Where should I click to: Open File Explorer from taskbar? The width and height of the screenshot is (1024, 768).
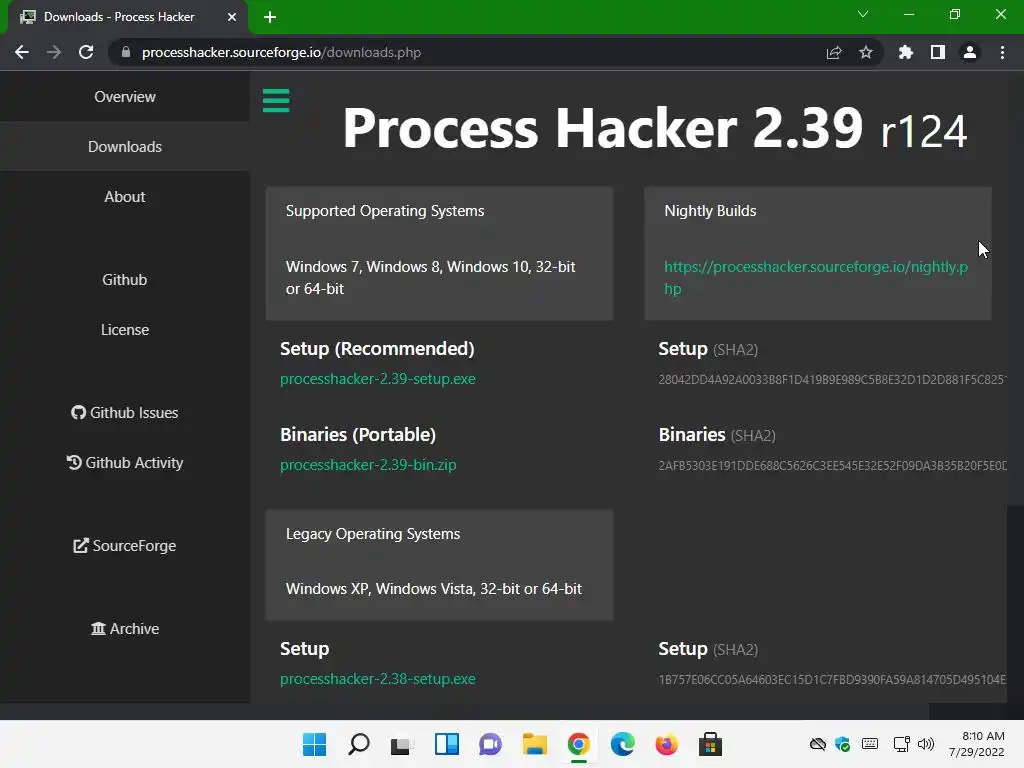click(x=534, y=744)
